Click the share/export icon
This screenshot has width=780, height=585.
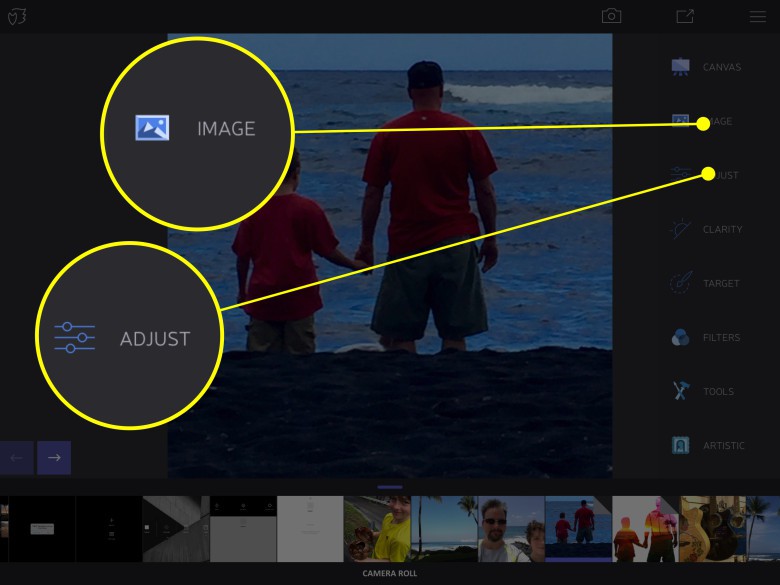pos(684,16)
